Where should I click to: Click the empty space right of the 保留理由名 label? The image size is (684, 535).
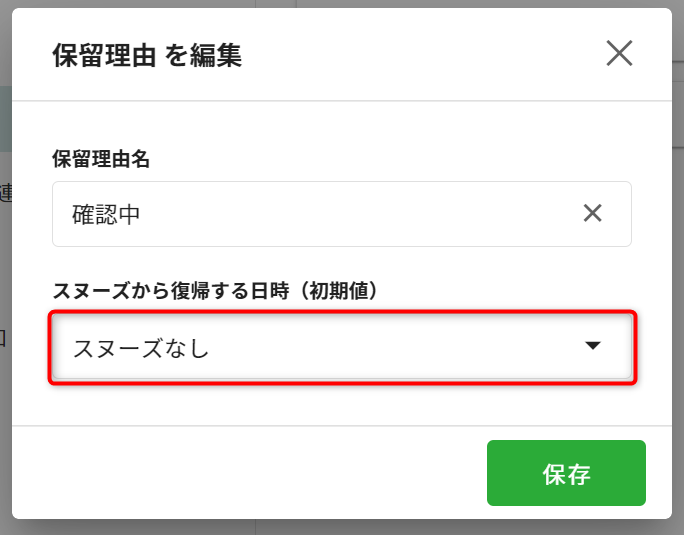(400, 157)
